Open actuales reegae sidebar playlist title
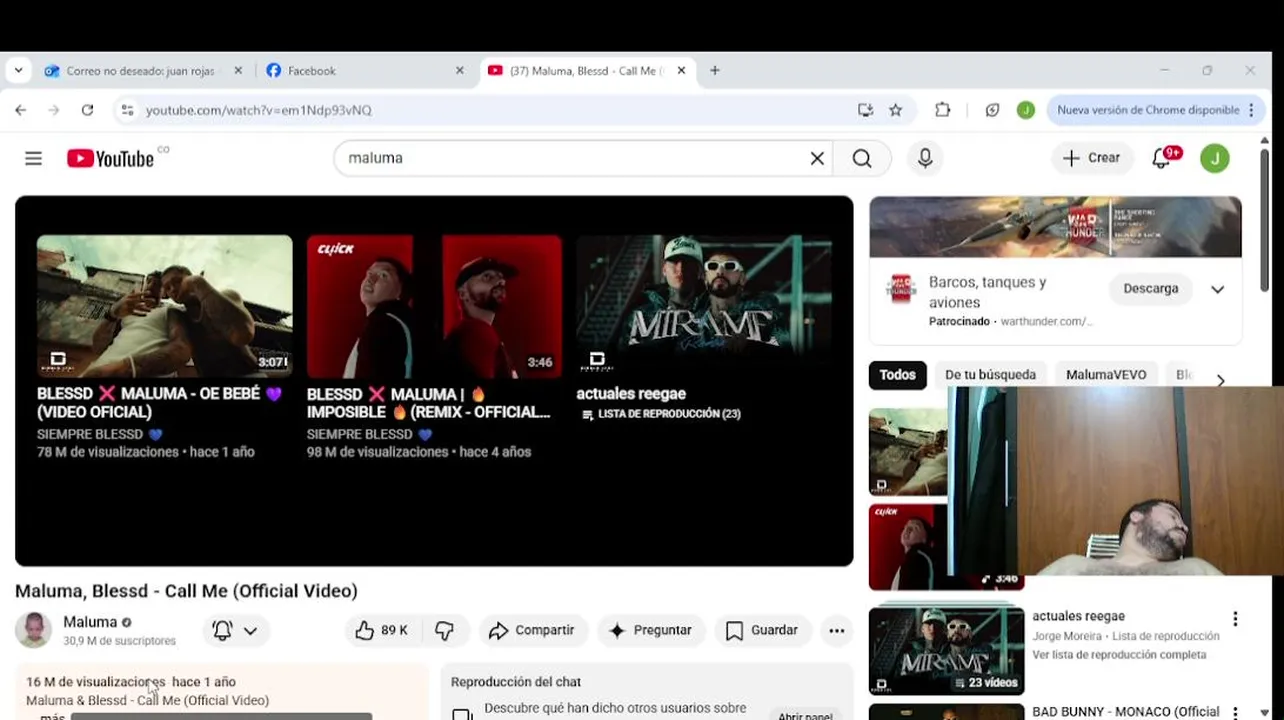Screen dimensions: 1284x720 pos(1078,616)
